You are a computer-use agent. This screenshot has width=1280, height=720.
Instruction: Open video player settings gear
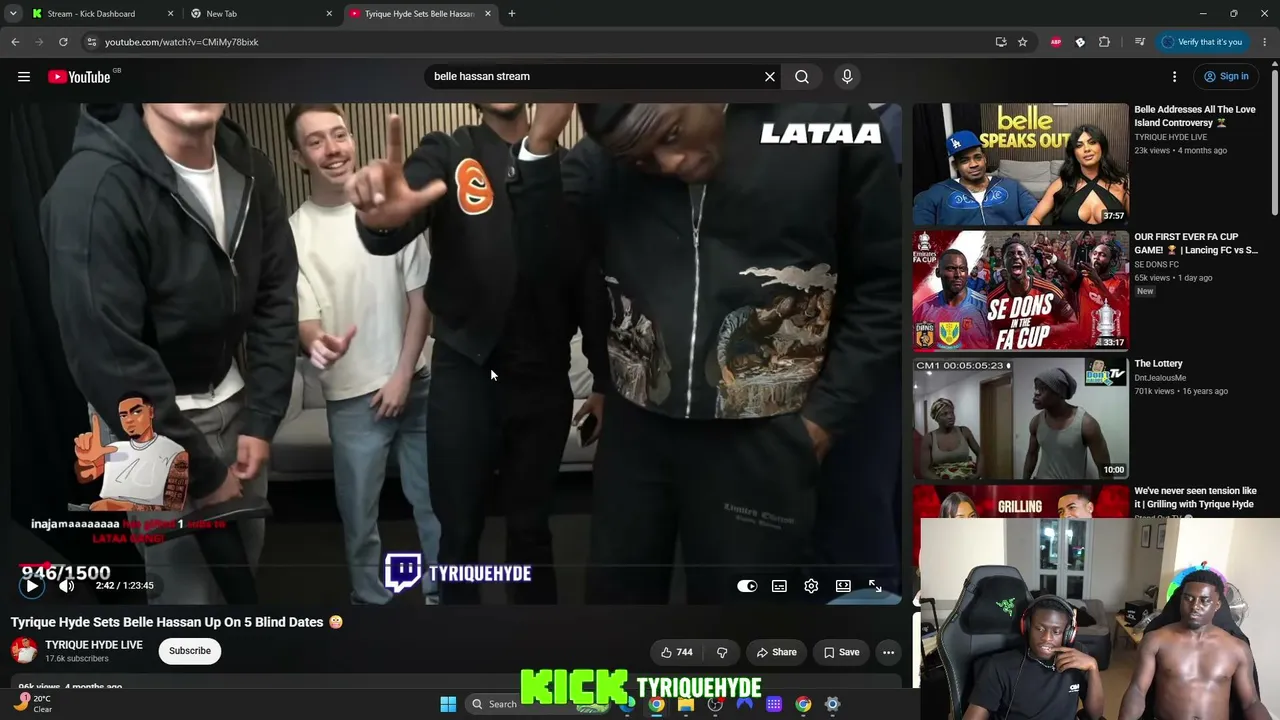[x=811, y=586]
